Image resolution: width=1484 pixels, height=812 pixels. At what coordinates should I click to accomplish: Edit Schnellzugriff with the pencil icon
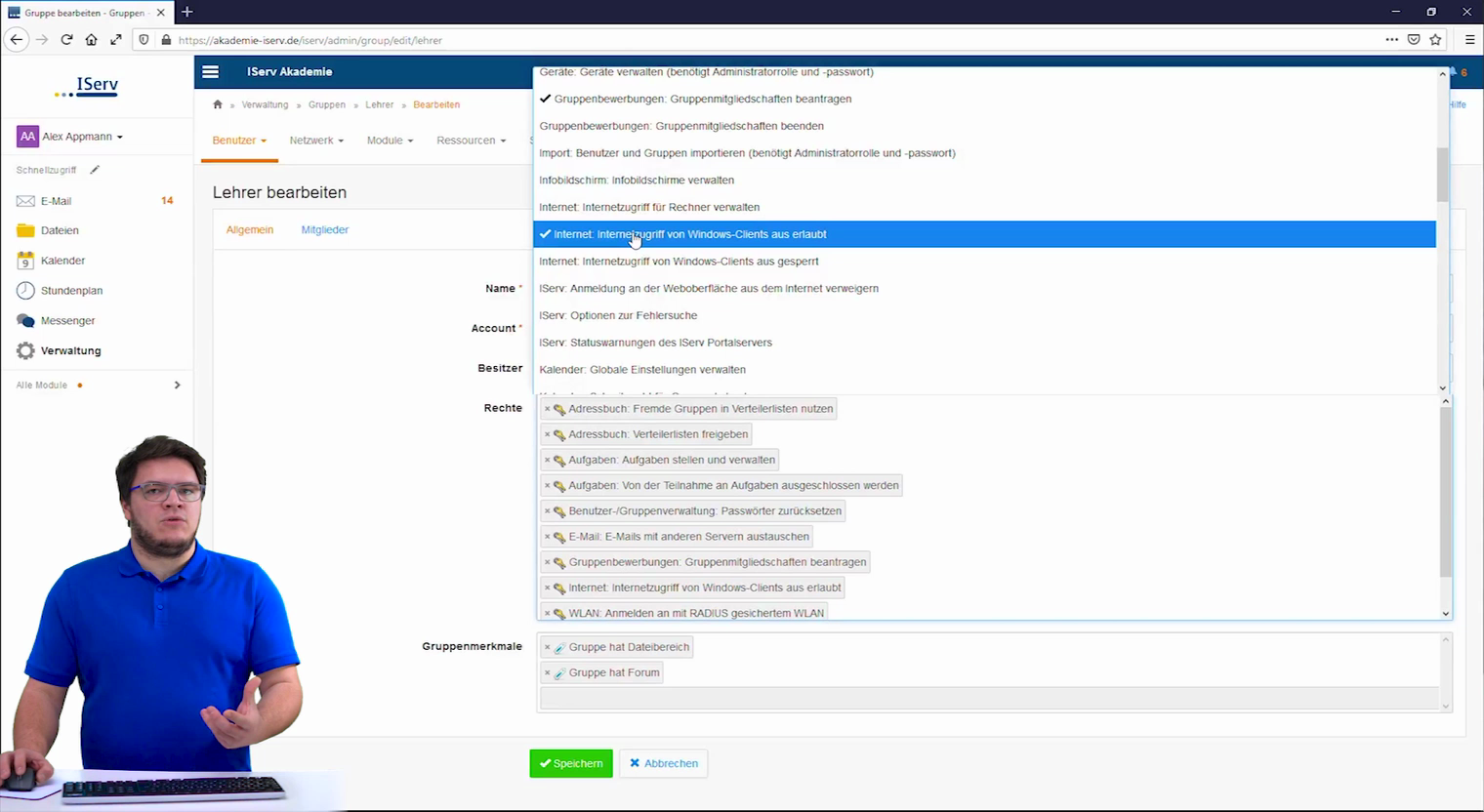(95, 170)
